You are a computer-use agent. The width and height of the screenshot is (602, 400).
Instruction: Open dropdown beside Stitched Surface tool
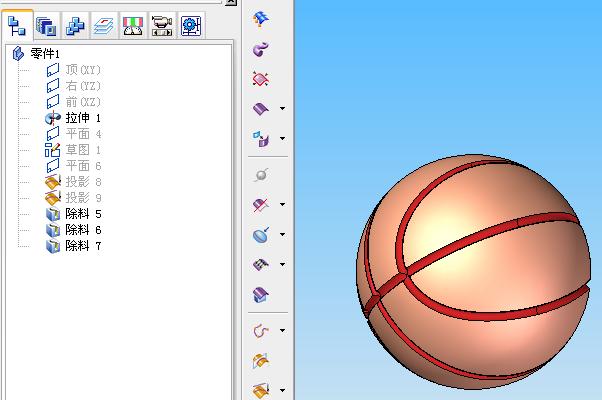[283, 264]
